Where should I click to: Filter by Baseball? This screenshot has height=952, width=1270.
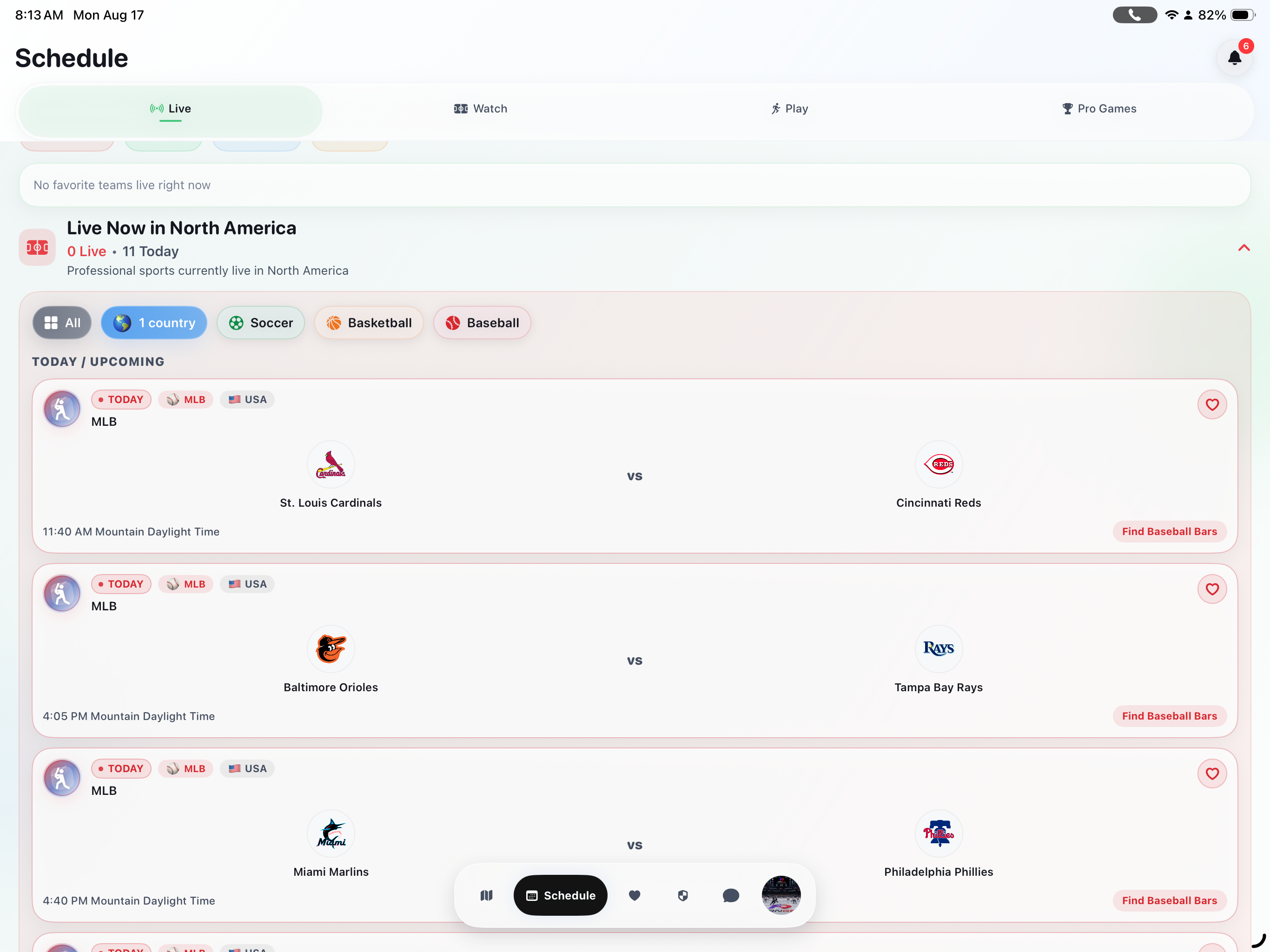click(x=482, y=323)
